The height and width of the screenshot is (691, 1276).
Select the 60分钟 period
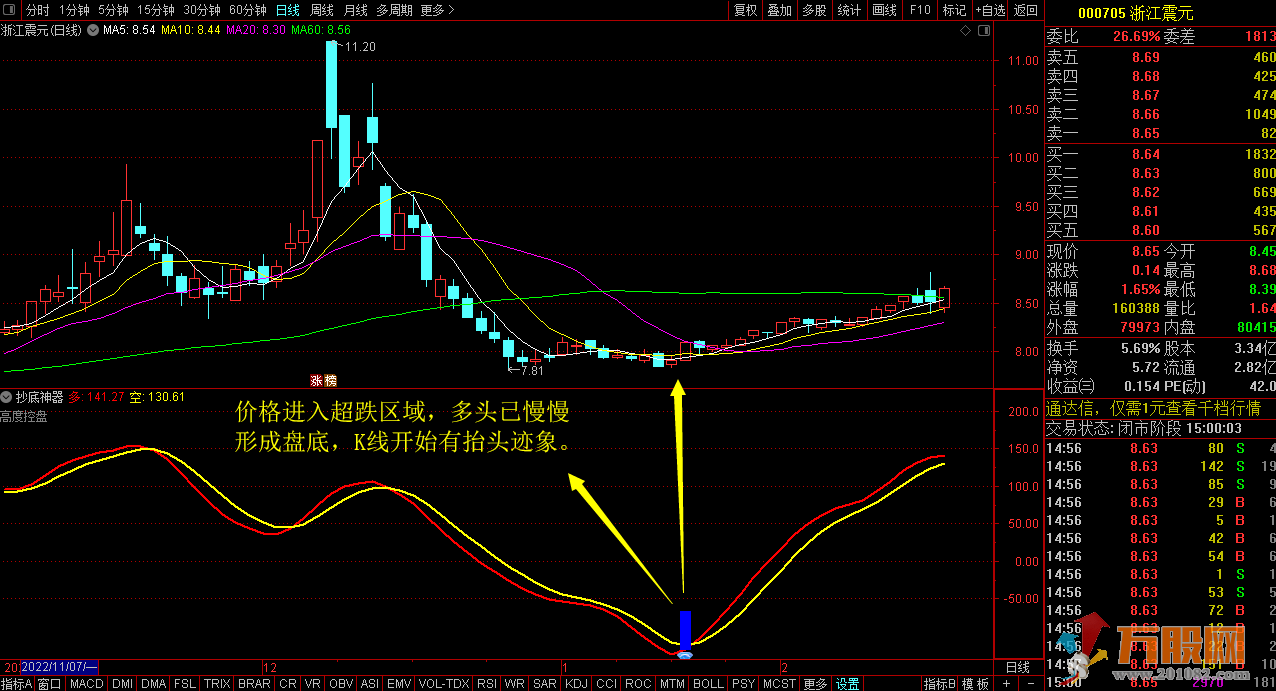pyautogui.click(x=249, y=10)
